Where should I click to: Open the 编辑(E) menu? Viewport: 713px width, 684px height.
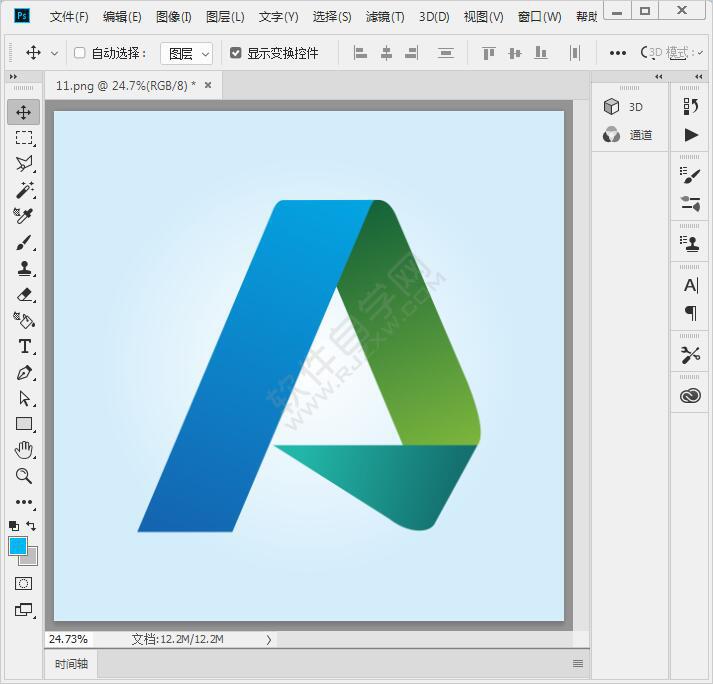[x=122, y=17]
